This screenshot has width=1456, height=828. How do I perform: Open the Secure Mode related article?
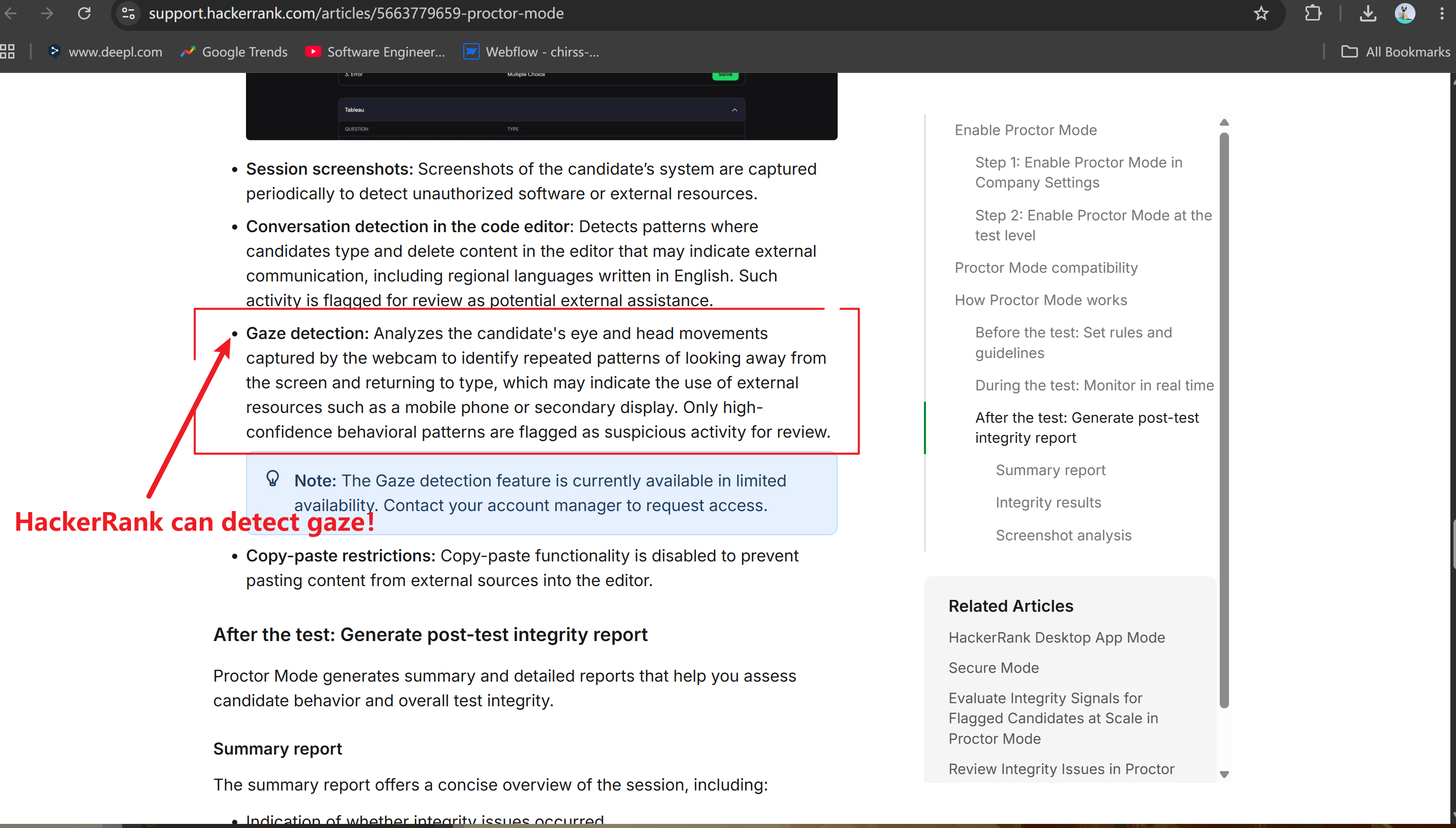click(x=993, y=668)
